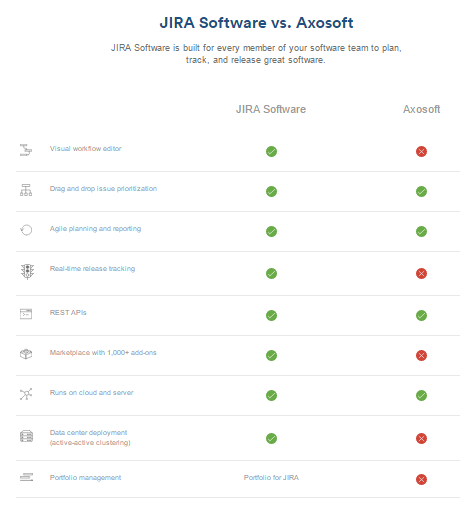Click the Axosoft column header
This screenshot has width=460, height=513.
tap(421, 109)
